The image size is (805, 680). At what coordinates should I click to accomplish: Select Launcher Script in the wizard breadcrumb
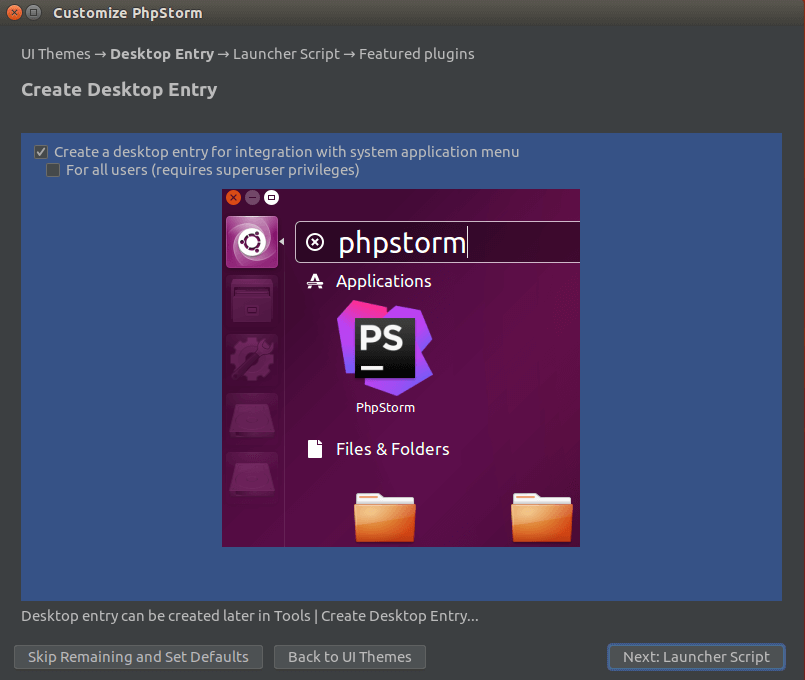pos(286,54)
